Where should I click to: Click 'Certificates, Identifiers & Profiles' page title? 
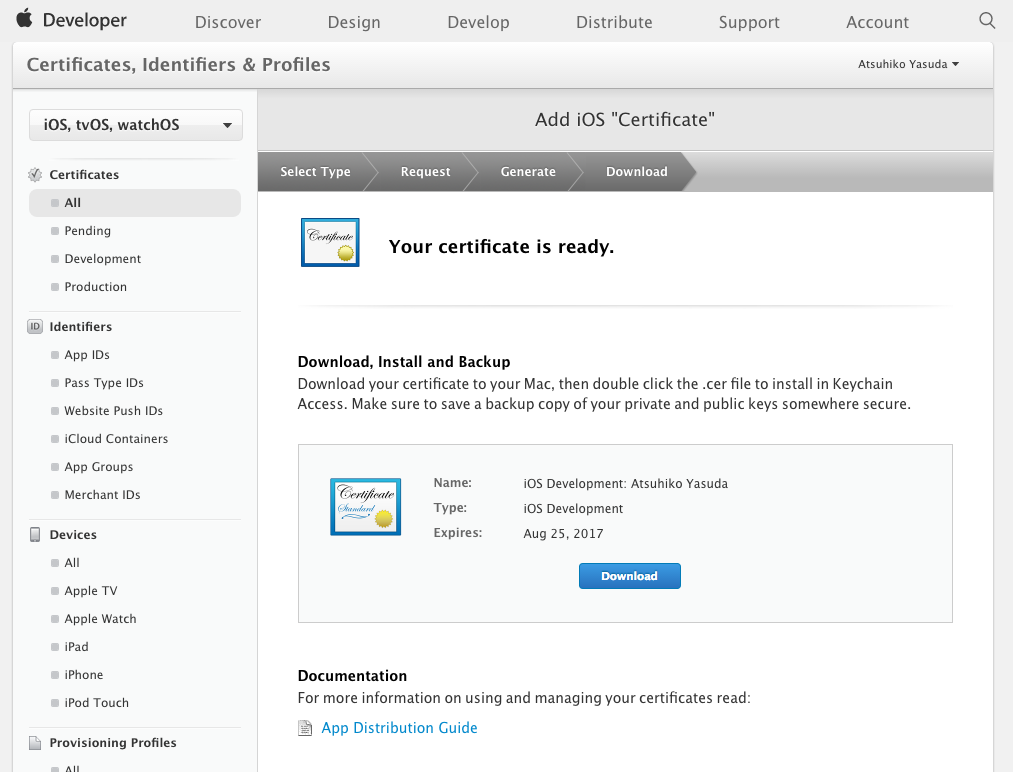pos(178,65)
